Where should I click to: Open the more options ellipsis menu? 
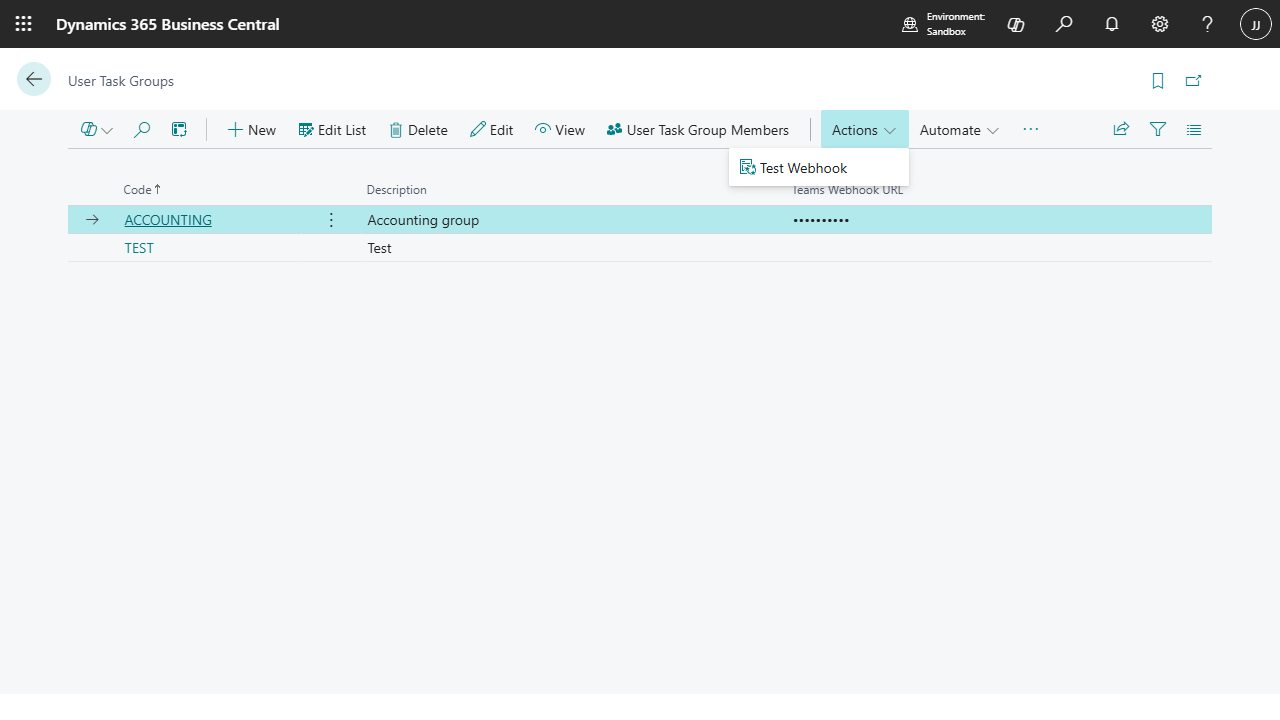1030,129
